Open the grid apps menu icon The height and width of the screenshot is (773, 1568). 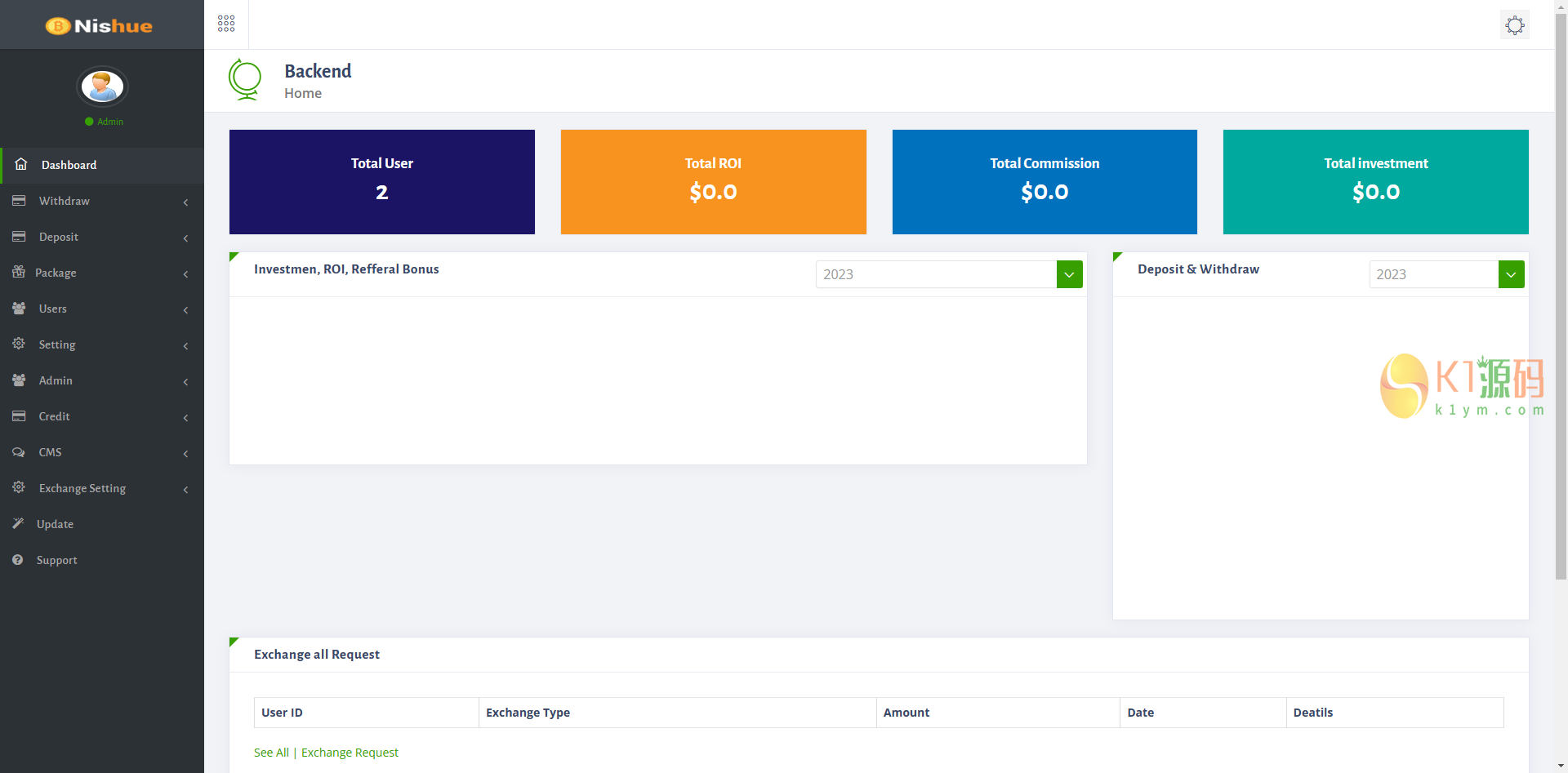(226, 24)
